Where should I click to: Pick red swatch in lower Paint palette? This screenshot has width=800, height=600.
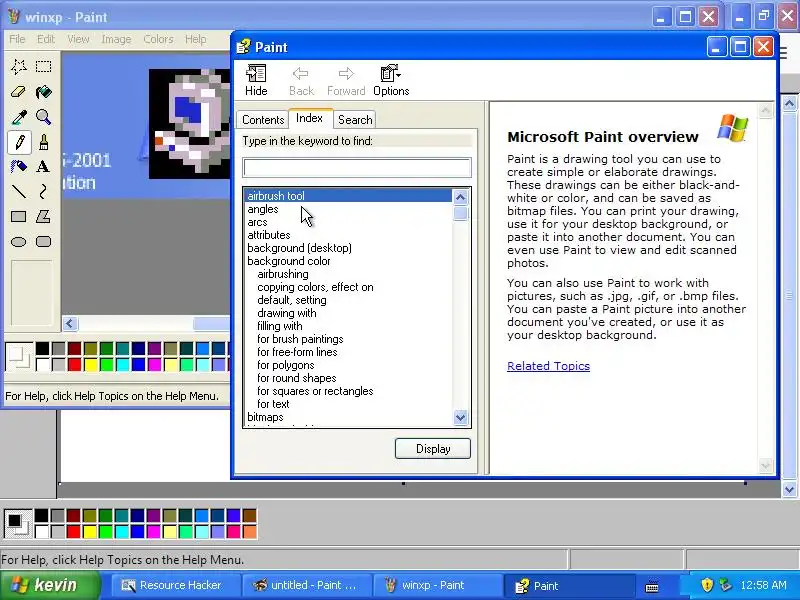click(73, 532)
